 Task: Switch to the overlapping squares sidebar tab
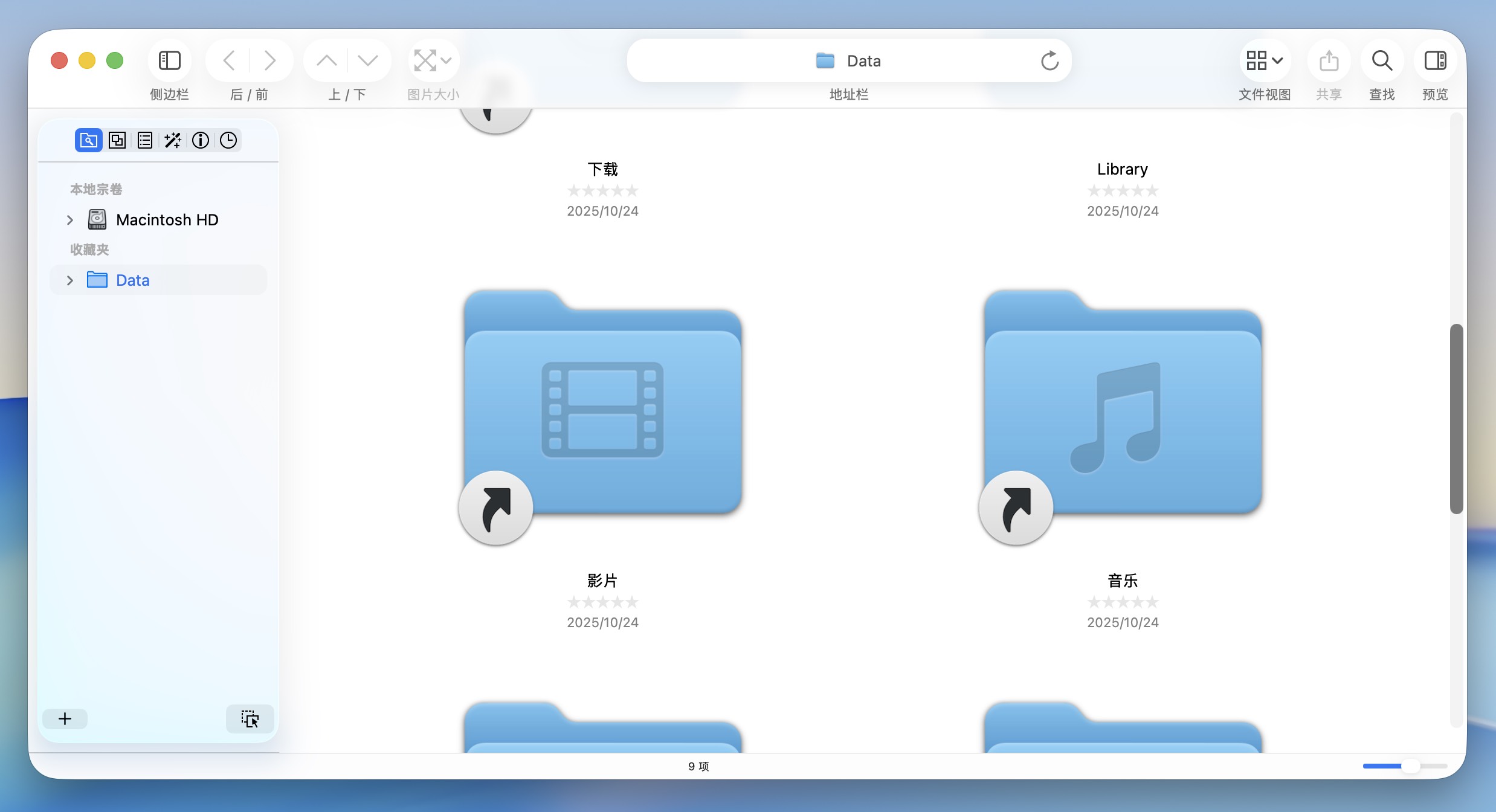117,140
